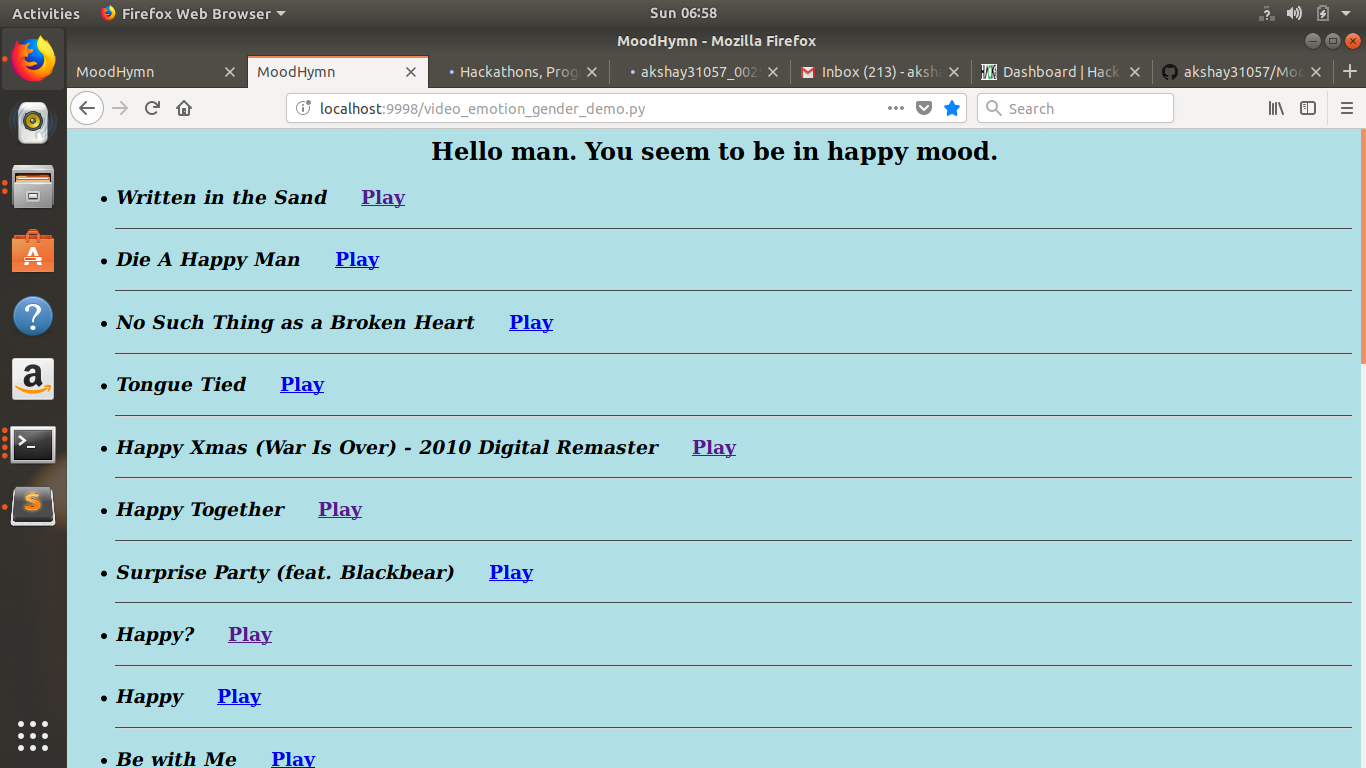Play Happy Xmas (War Is Over)
The height and width of the screenshot is (768, 1366).
coord(714,447)
